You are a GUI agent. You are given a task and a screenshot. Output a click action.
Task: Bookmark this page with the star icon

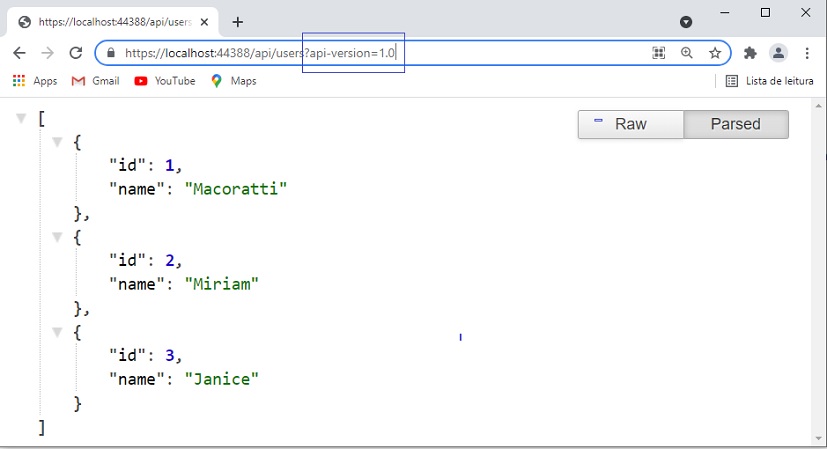715,53
